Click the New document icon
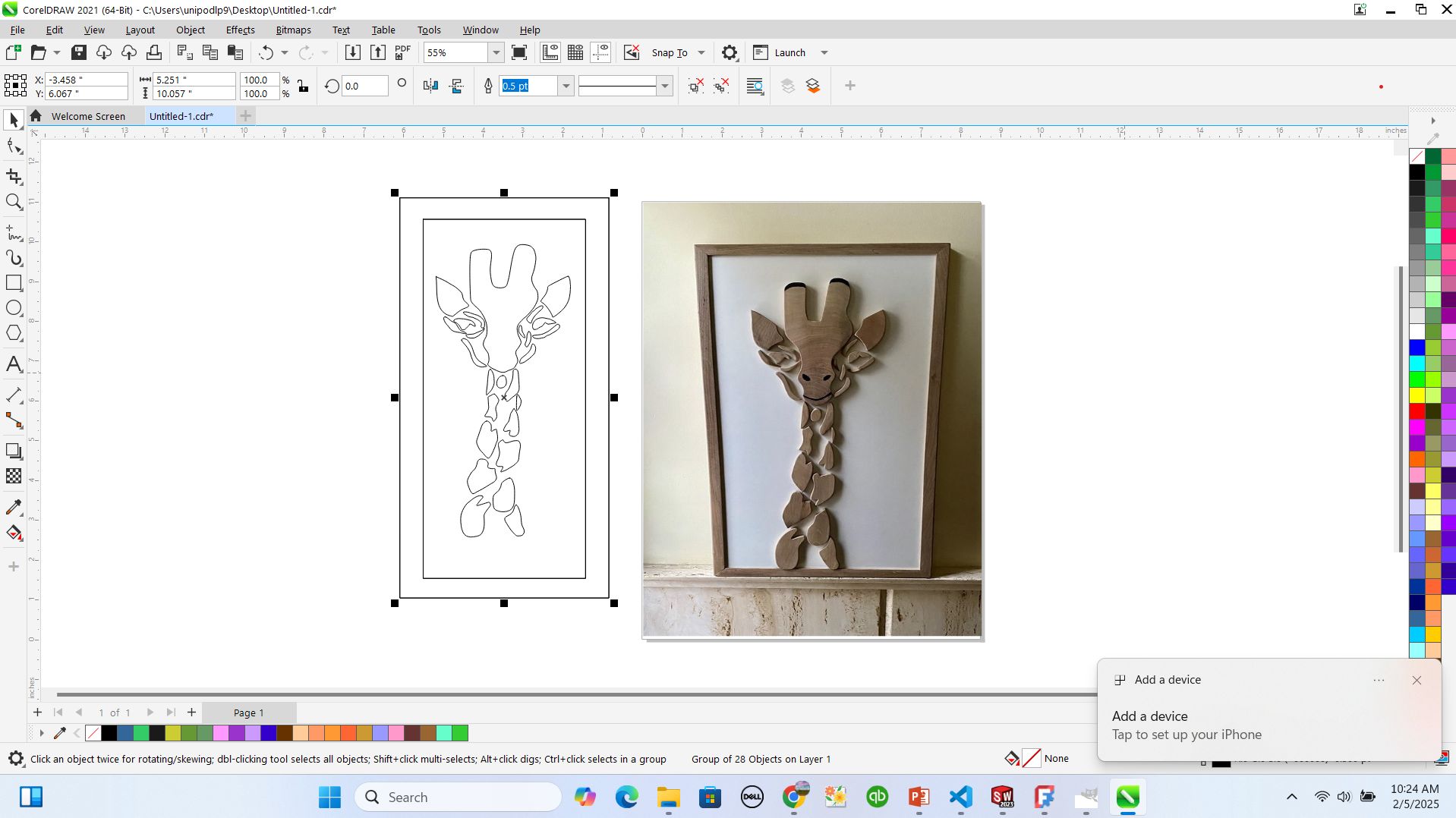This screenshot has width=1456, height=818. 13,52
